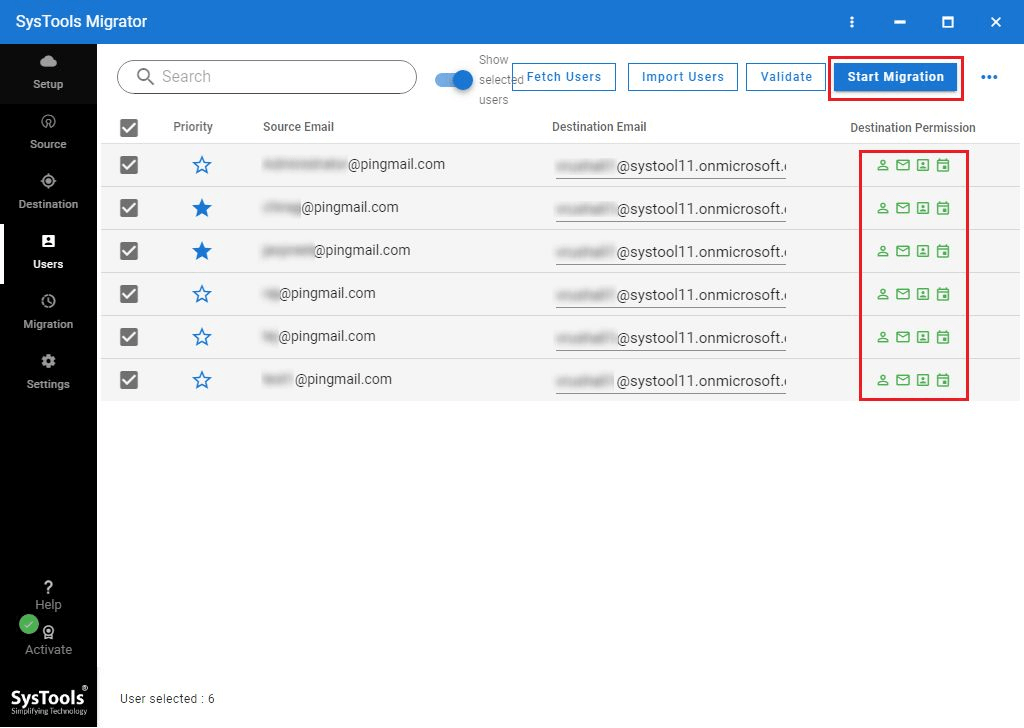The image size is (1024, 728).
Task: Click the email permission icon for the first user
Action: 903,165
